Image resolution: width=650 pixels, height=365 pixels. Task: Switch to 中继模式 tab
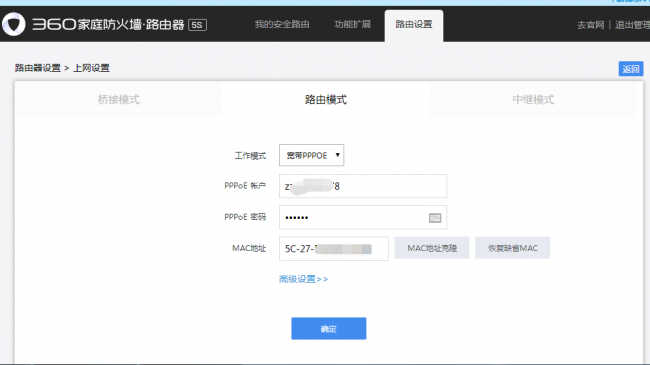pos(533,100)
